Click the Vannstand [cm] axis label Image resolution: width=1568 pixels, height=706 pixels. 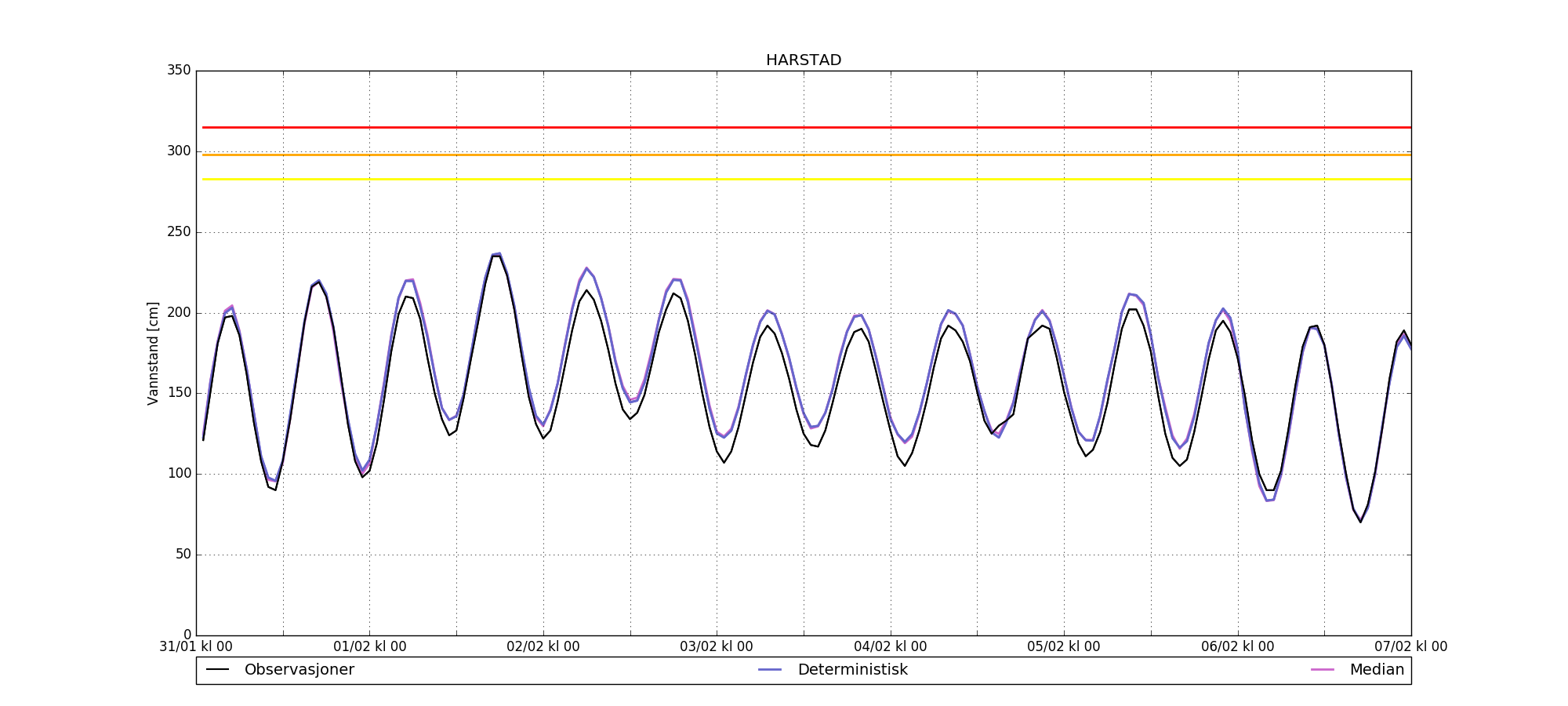point(153,353)
